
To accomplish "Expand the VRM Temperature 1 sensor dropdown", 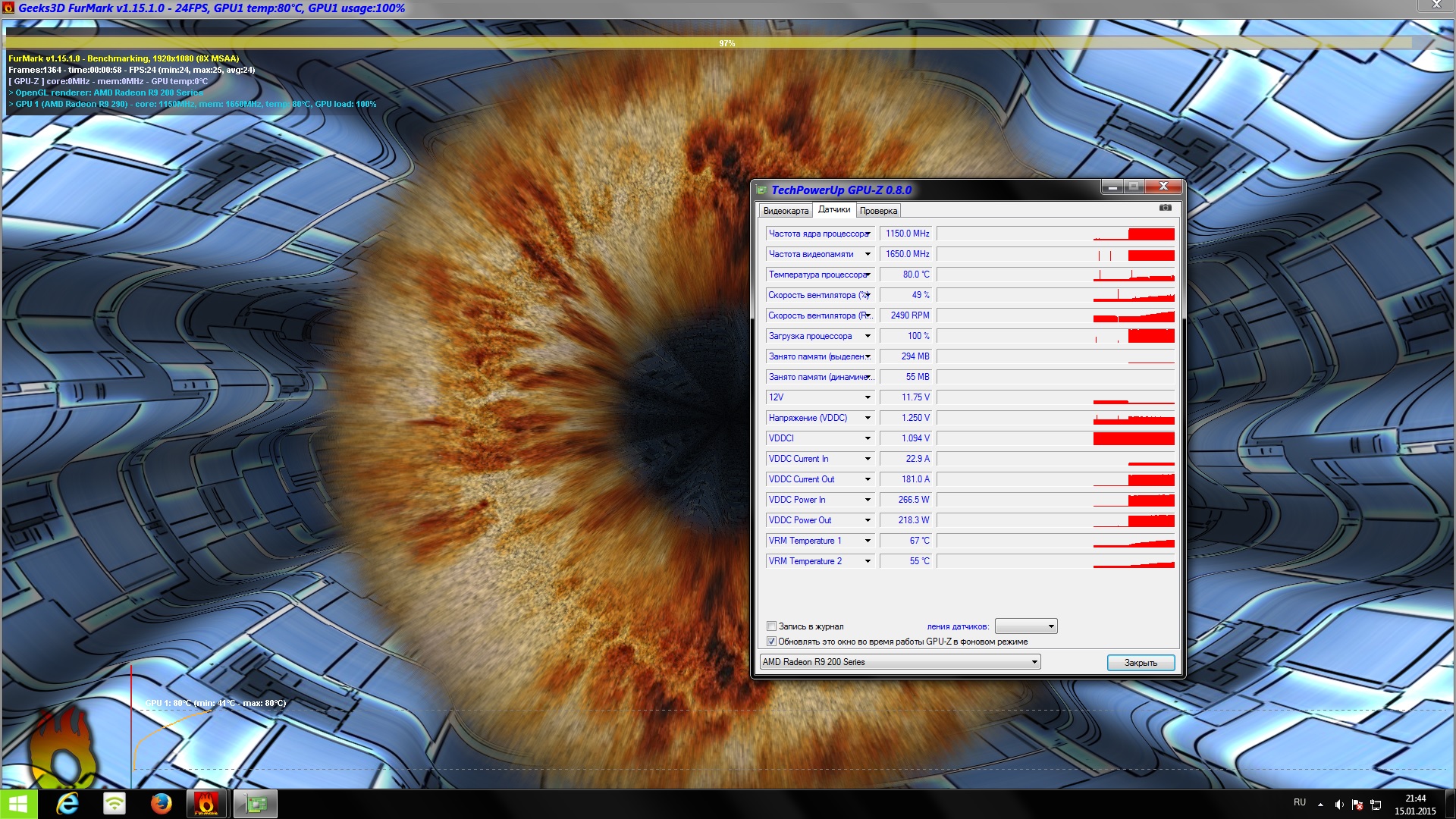I will (868, 541).
